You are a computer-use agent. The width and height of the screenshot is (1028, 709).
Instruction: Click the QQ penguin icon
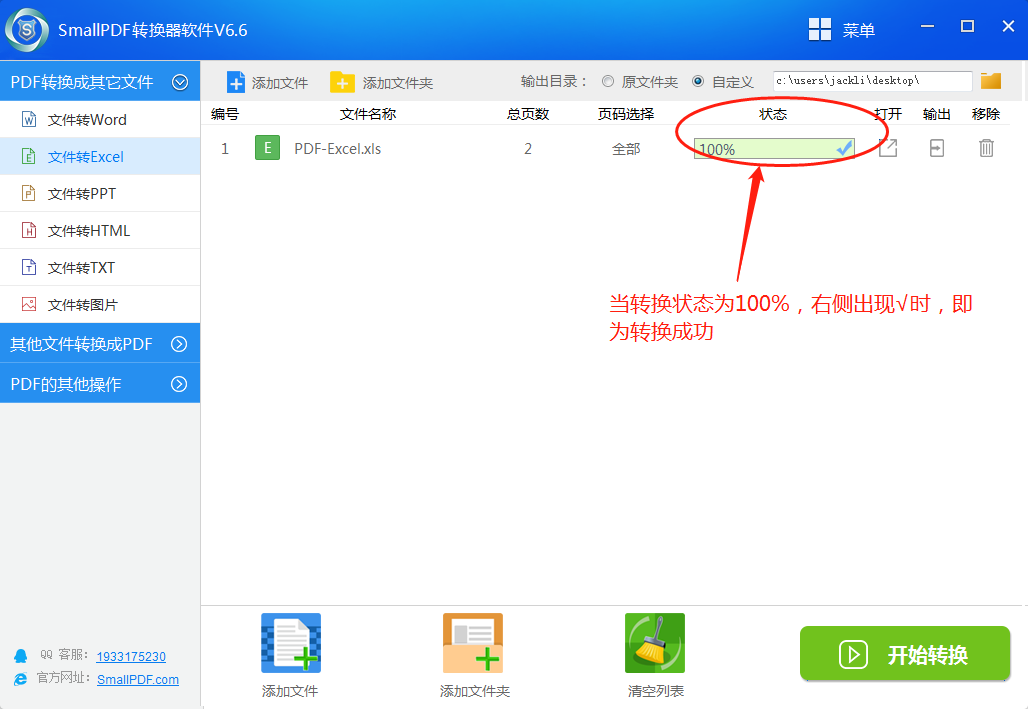tap(20, 656)
